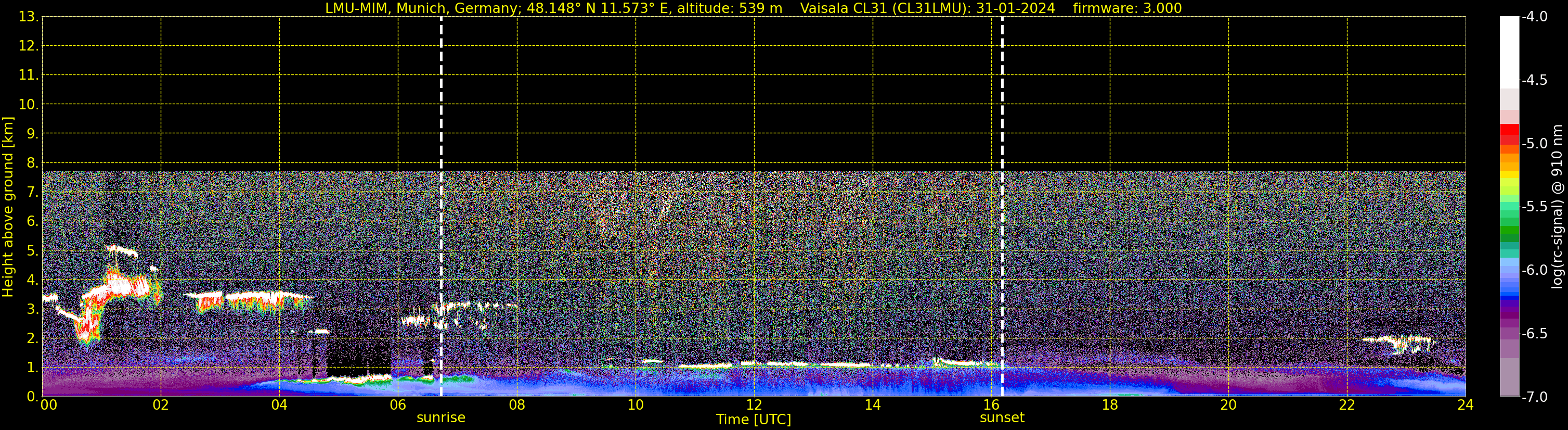Select the "4." height axis tick label

tap(32, 280)
